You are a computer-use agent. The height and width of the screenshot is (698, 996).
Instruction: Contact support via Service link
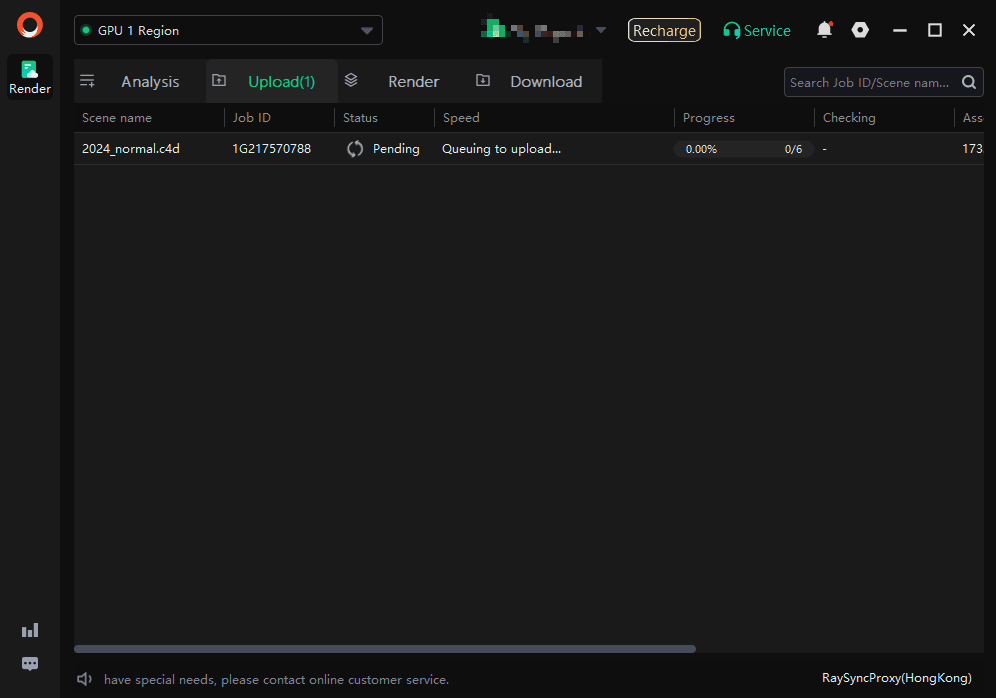(757, 31)
